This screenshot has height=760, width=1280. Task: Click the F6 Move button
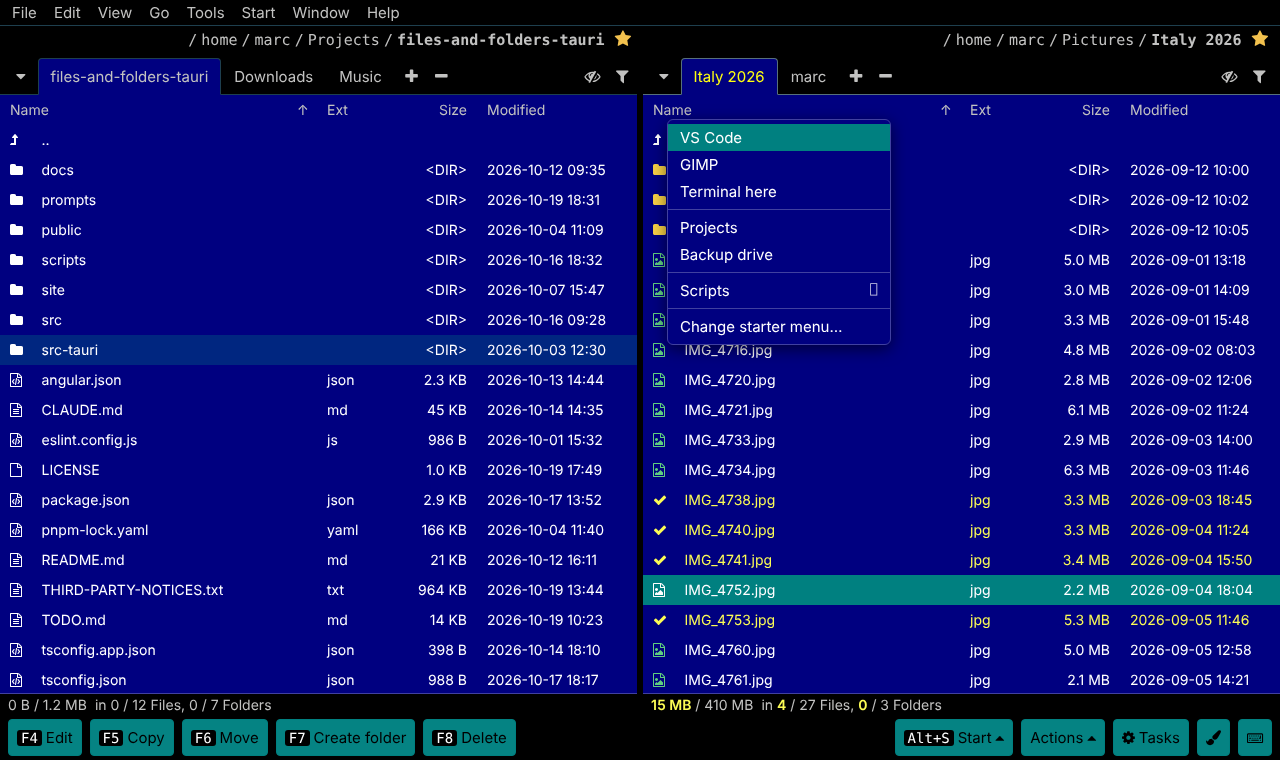[225, 738]
